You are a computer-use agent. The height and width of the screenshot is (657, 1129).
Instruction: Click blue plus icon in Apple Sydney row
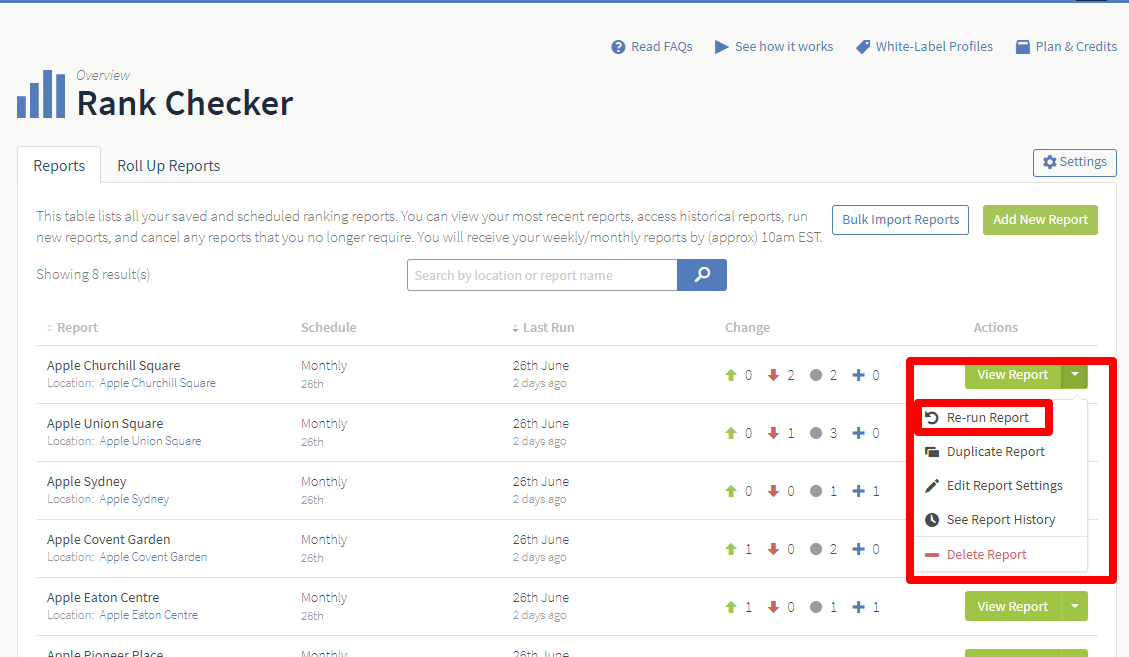(858, 491)
